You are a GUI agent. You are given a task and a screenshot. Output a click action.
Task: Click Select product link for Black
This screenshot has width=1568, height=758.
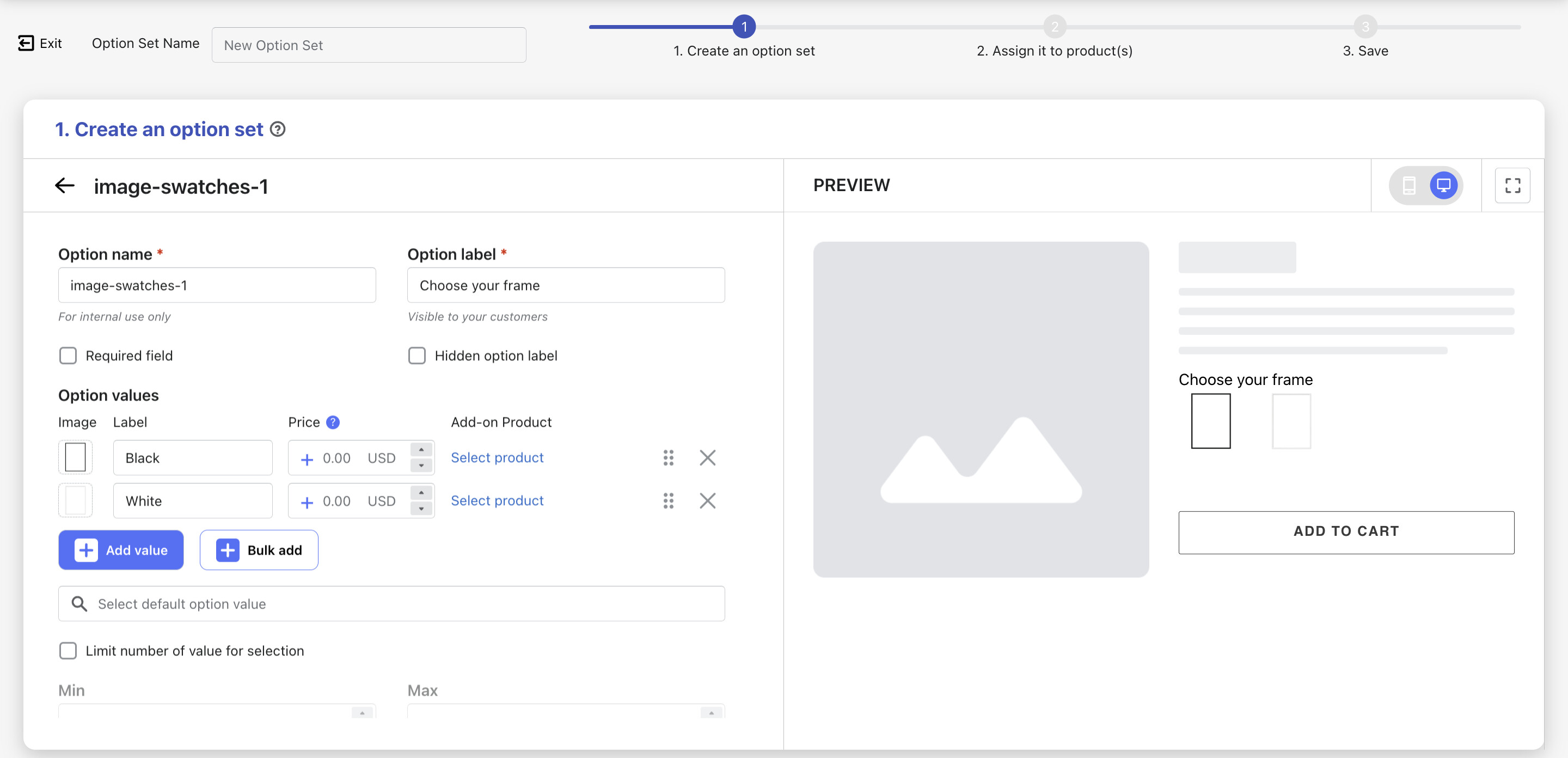coord(497,457)
